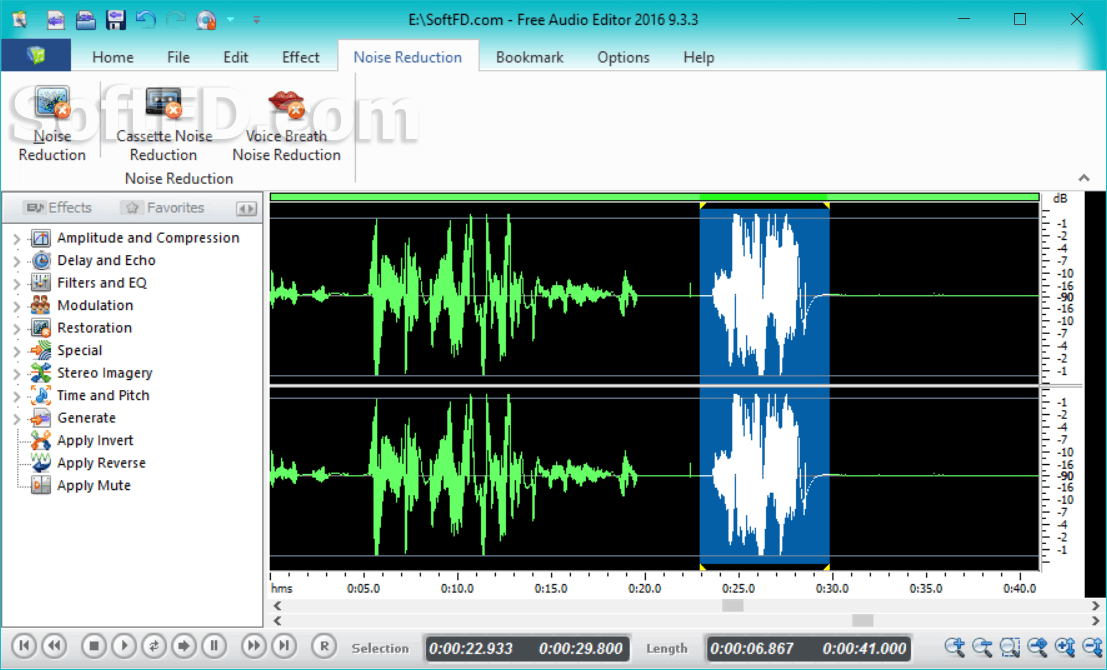The width and height of the screenshot is (1107, 670).
Task: Expand the Time and Pitch category
Action: click(17, 397)
